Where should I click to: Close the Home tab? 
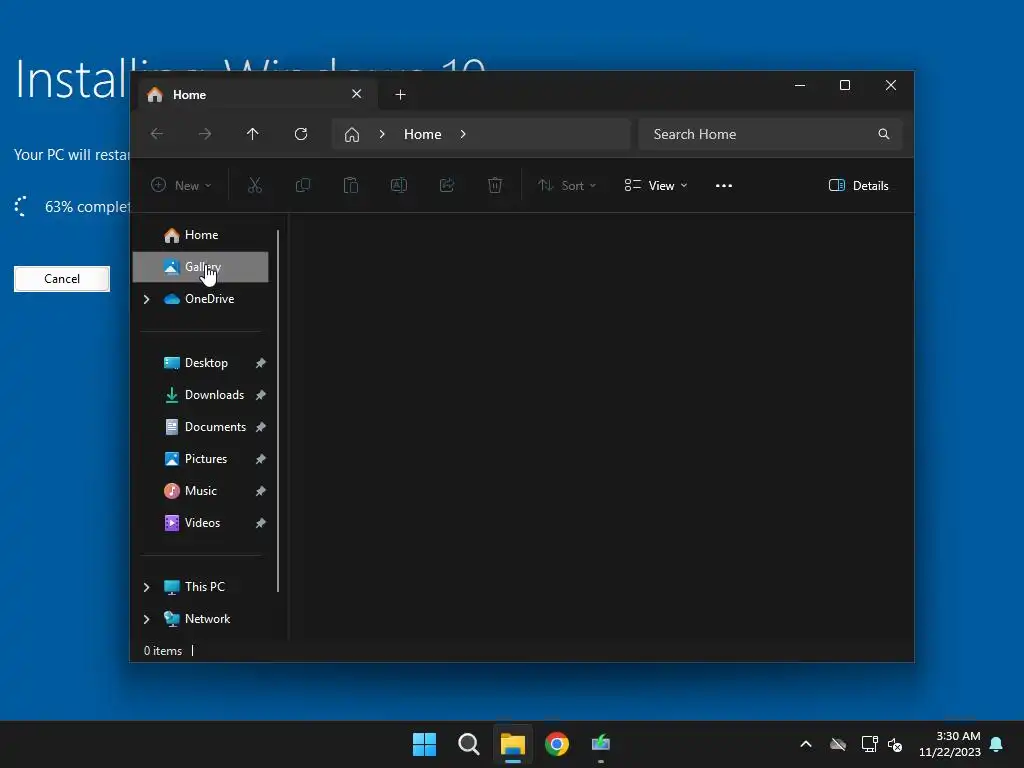pyautogui.click(x=357, y=94)
